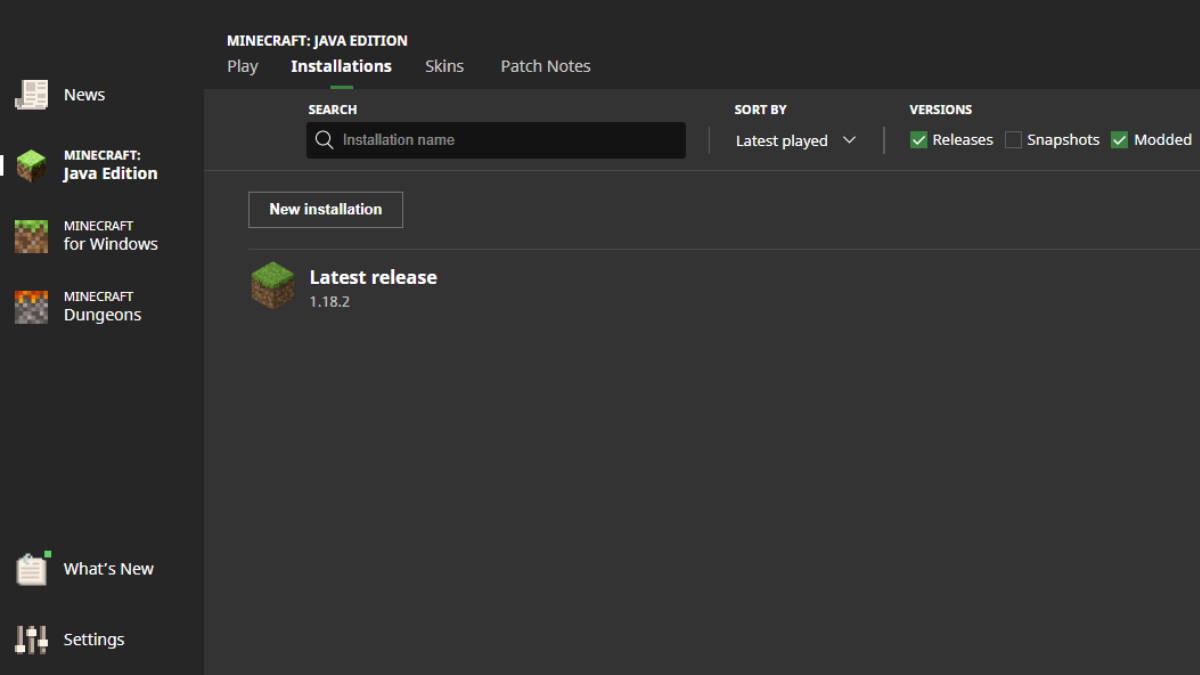Enable the Snapshots versions checkbox

click(1013, 140)
